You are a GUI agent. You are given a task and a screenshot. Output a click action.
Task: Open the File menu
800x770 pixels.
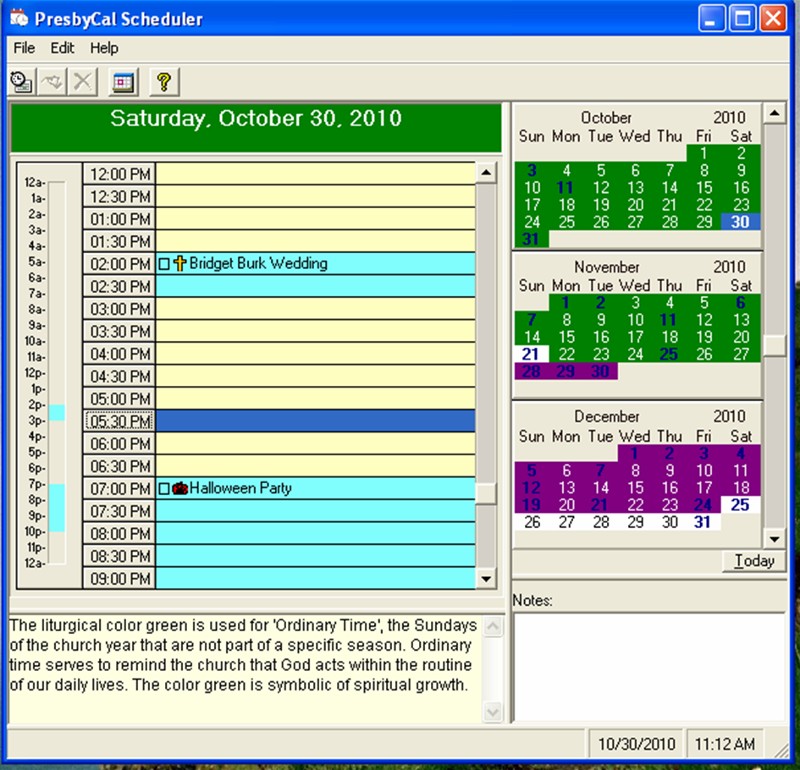(x=24, y=48)
